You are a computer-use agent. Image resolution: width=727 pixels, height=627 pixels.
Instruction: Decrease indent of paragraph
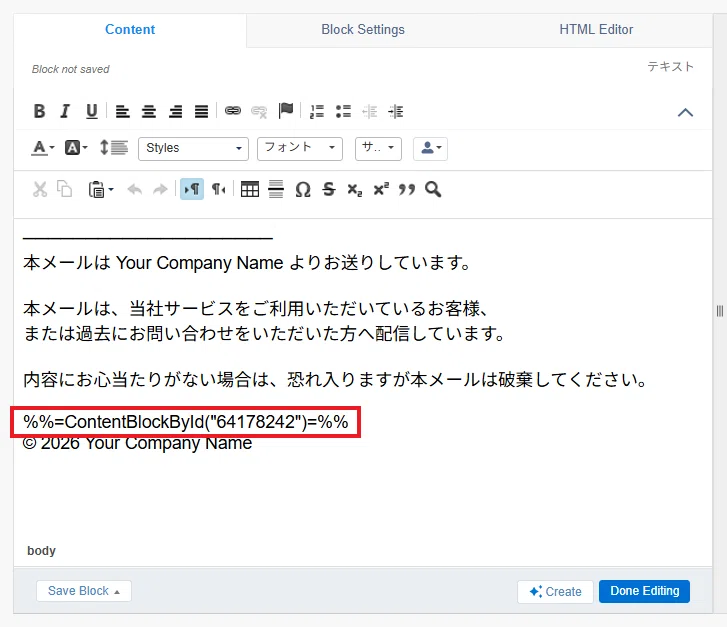[370, 111]
